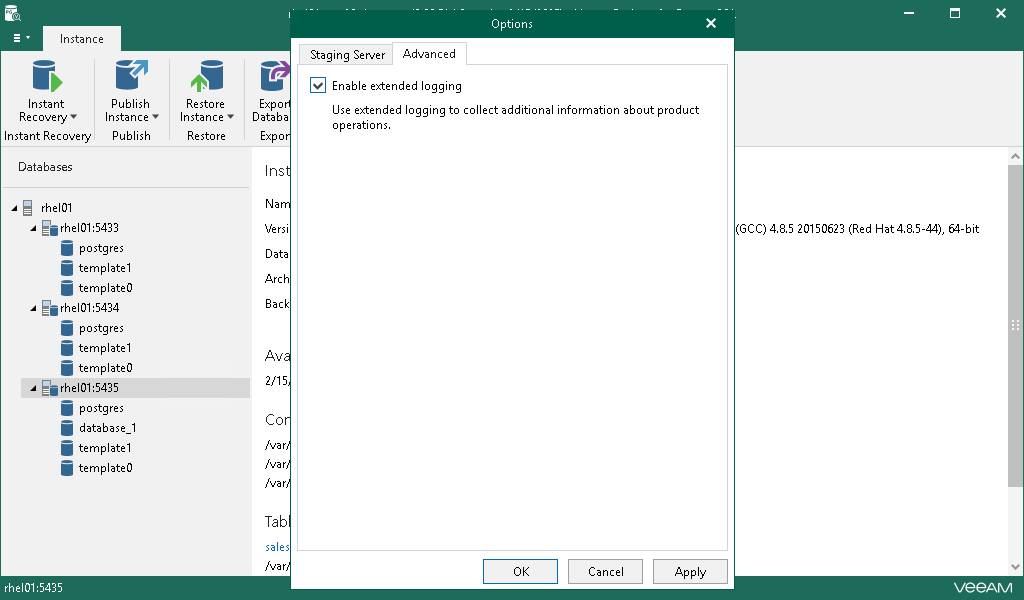Select postgres database under rhel01:5435
The height and width of the screenshot is (600, 1024).
(x=100, y=408)
